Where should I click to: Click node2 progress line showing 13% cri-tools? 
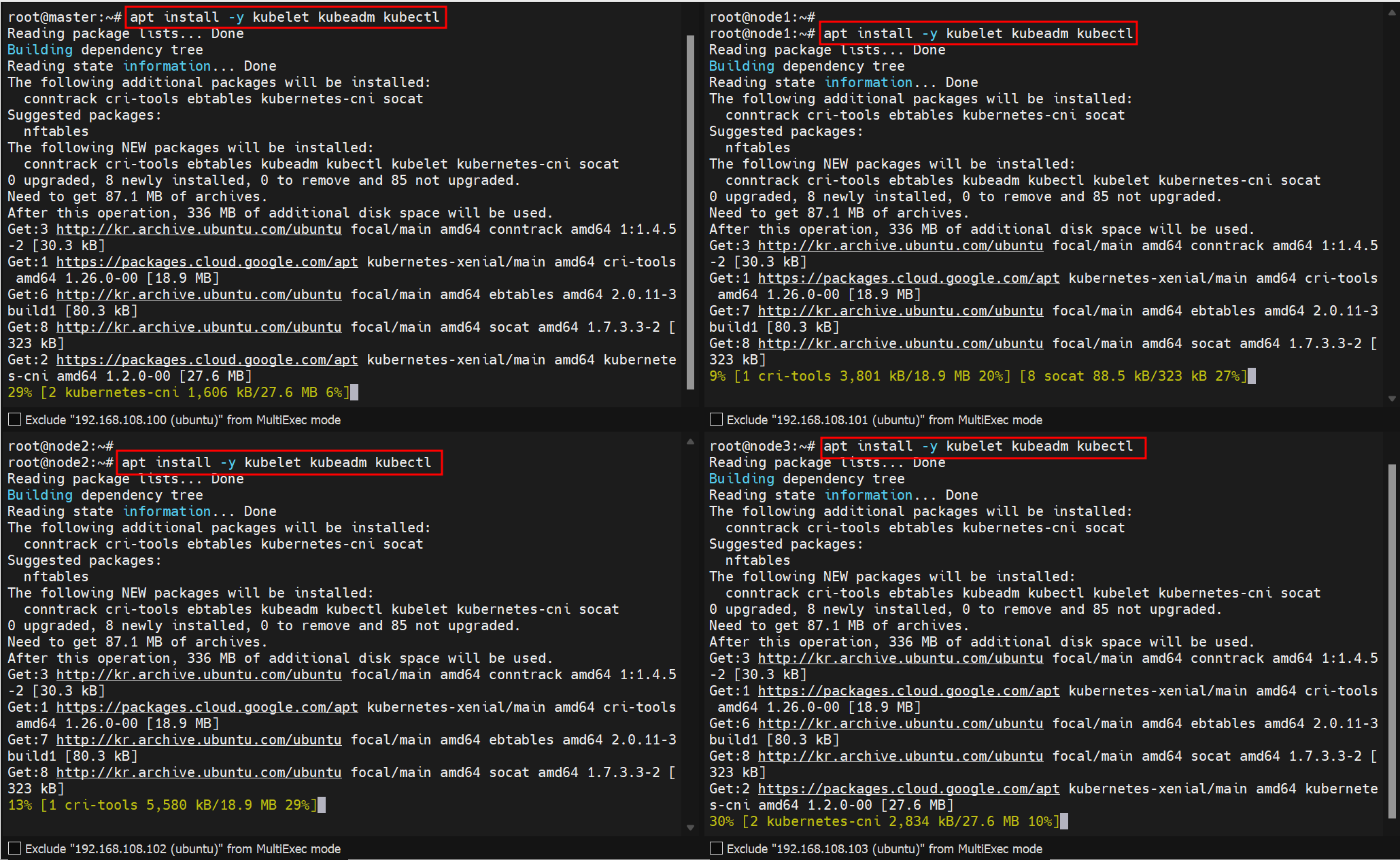pyautogui.click(x=162, y=805)
